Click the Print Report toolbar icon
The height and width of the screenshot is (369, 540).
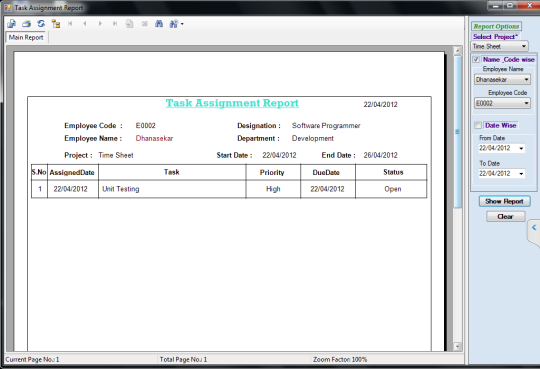pyautogui.click(x=26, y=24)
